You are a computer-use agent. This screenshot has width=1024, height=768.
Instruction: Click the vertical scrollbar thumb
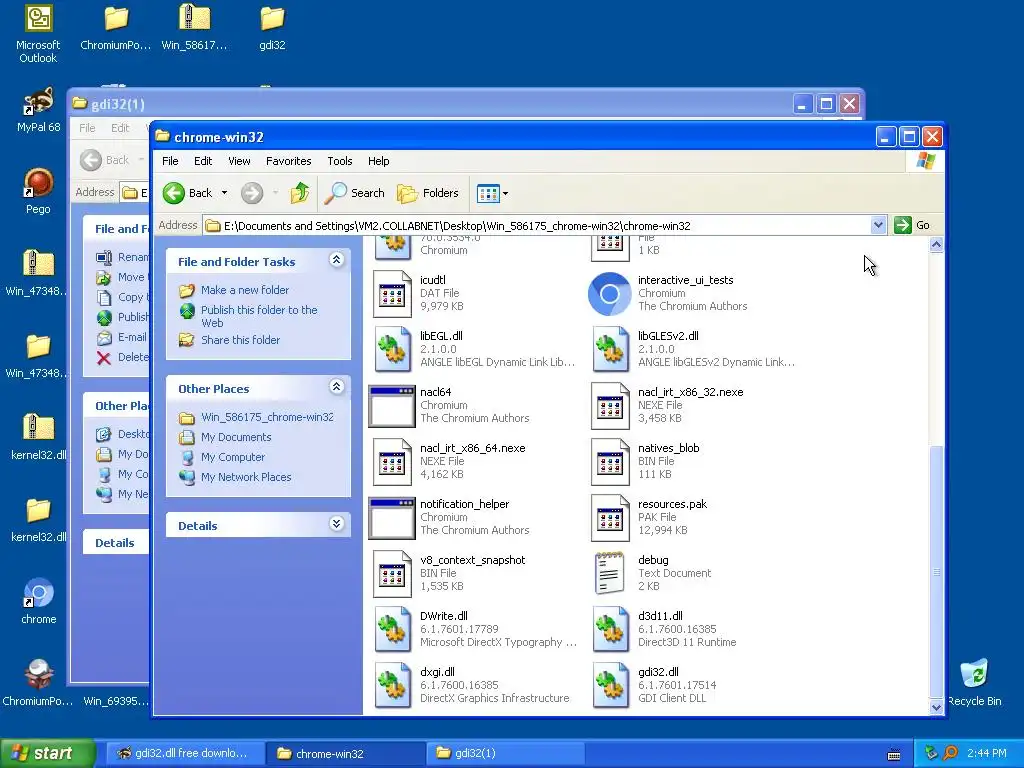tap(936, 572)
